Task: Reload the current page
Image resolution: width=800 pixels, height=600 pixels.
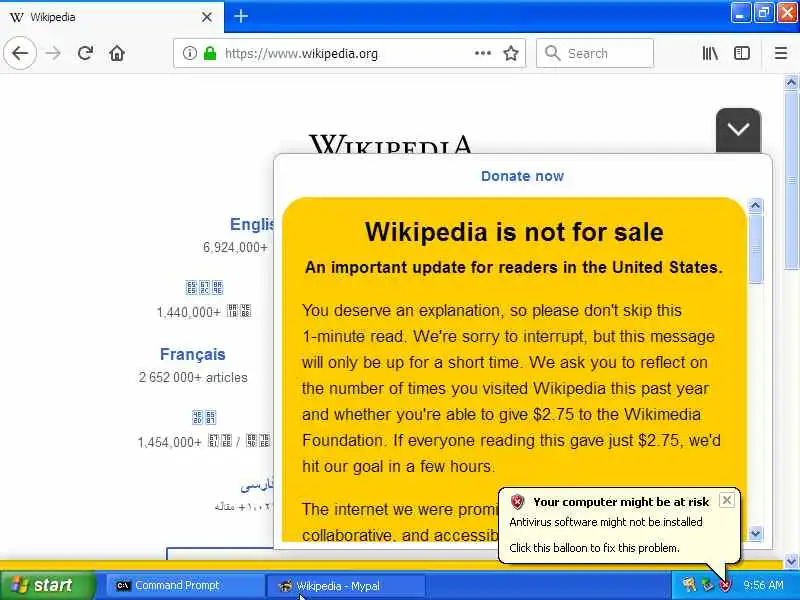Action: pos(85,53)
